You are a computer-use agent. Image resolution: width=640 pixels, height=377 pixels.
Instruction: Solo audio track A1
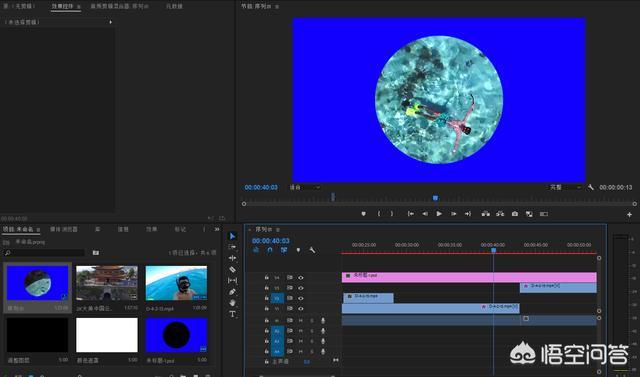tap(312, 321)
